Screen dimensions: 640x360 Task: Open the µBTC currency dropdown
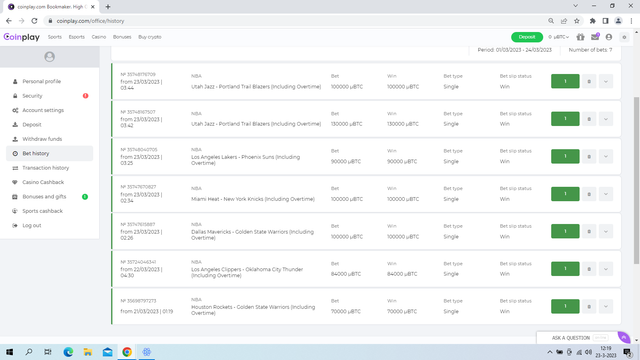pyautogui.click(x=558, y=37)
